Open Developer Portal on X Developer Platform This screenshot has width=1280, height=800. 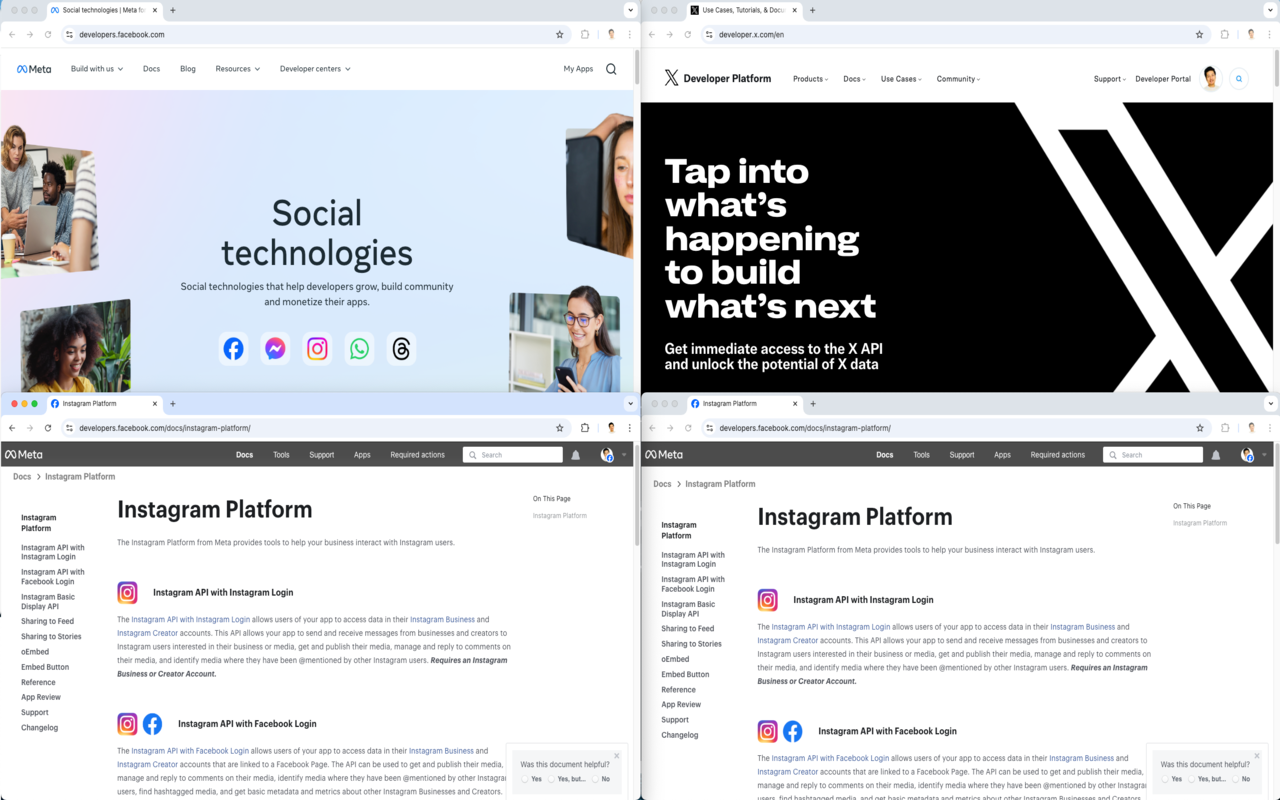click(x=1163, y=79)
